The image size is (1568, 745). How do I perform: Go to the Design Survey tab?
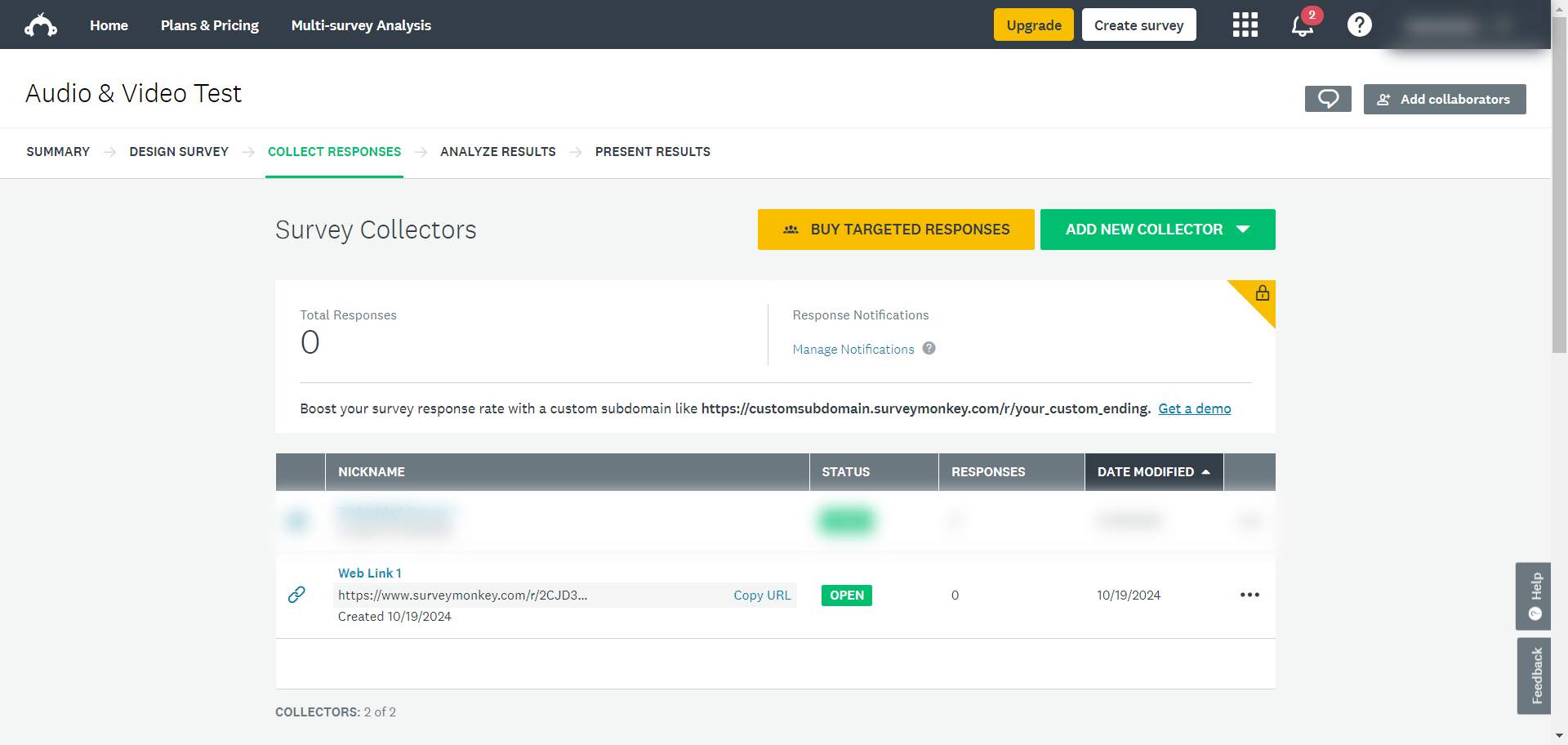coord(179,152)
